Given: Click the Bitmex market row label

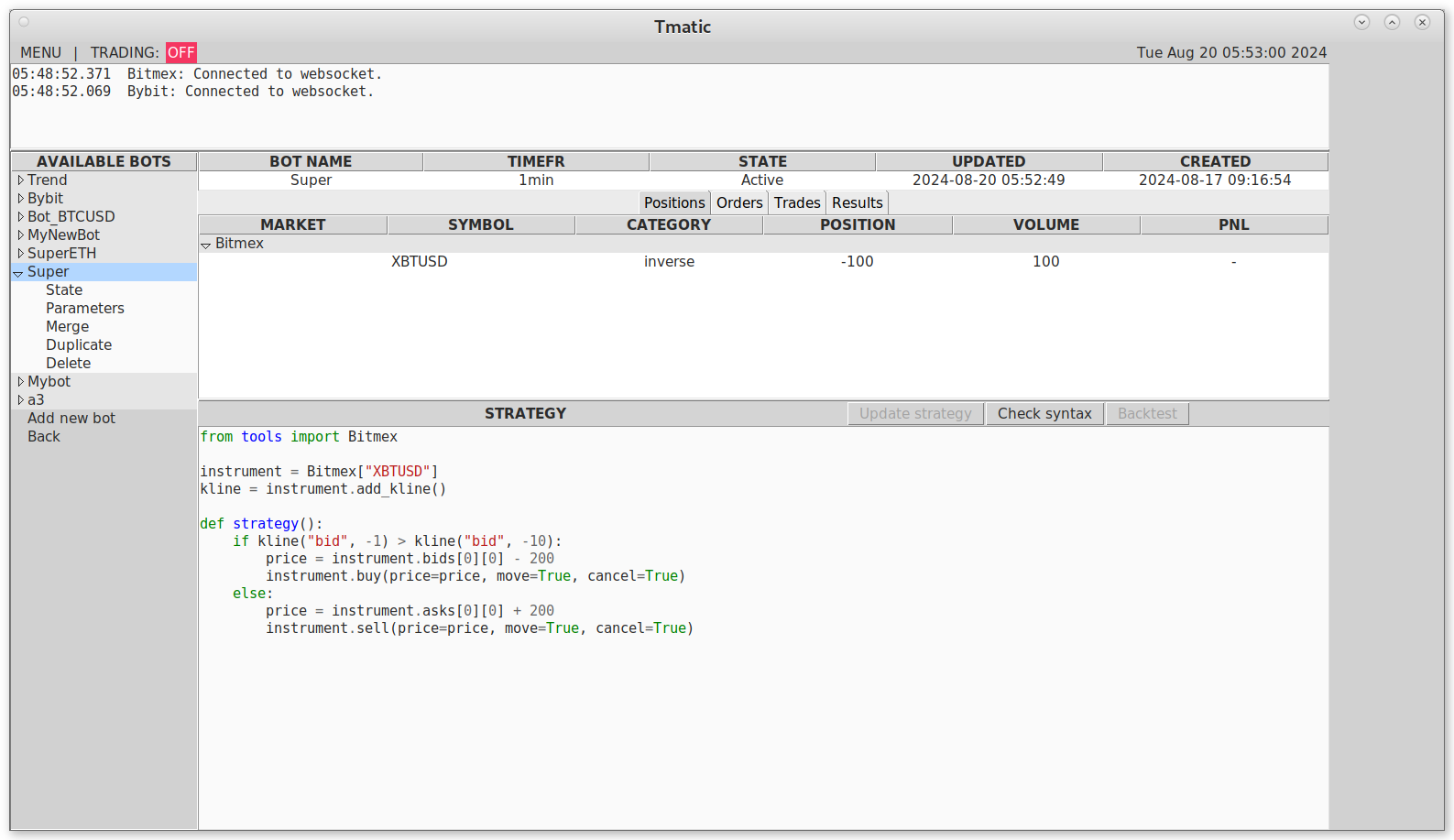Looking at the screenshot, I should click(239, 244).
